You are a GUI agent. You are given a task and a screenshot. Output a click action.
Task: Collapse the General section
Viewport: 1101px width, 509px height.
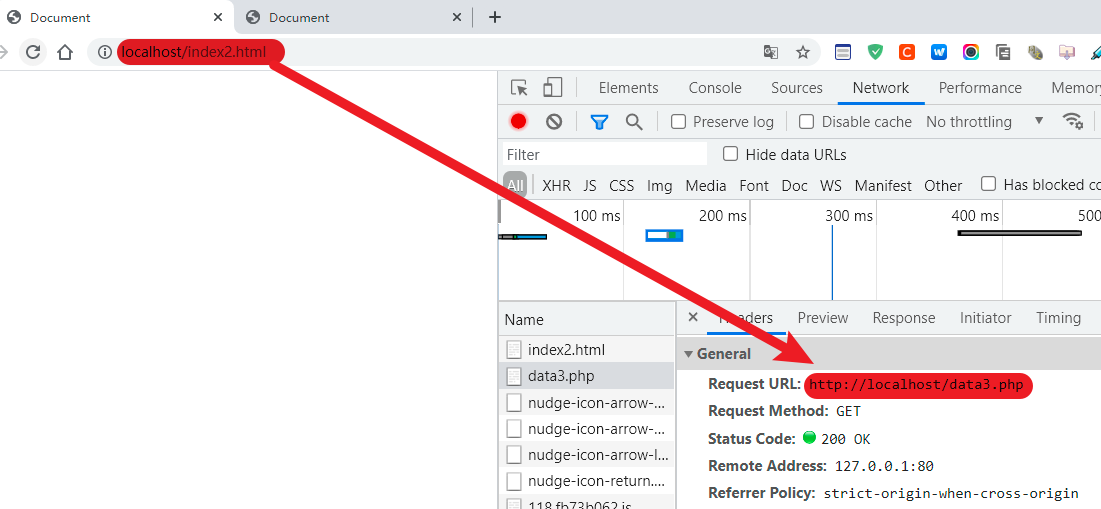pyautogui.click(x=689, y=354)
